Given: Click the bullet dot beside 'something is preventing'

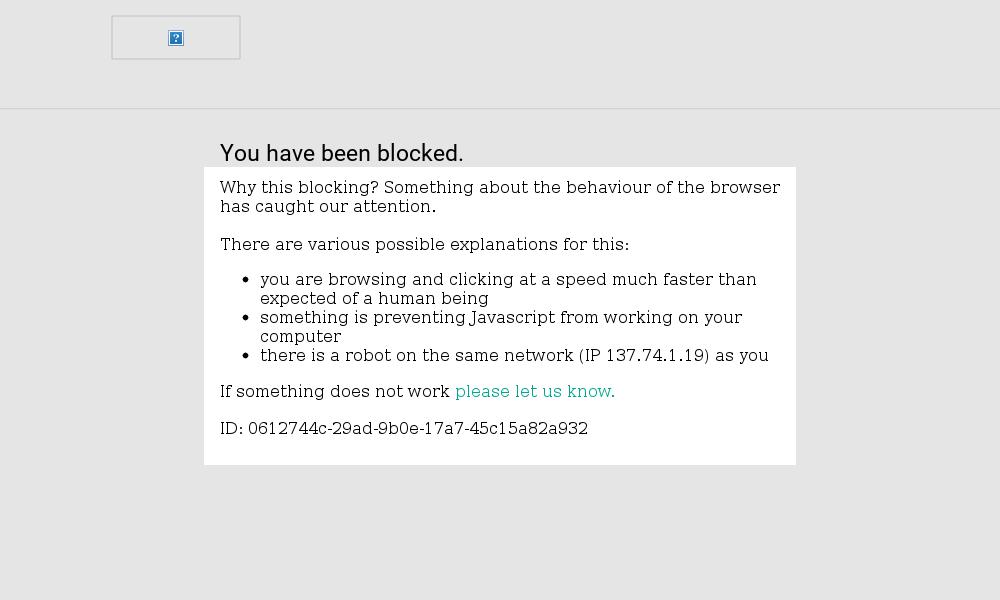Looking at the screenshot, I should 246,318.
